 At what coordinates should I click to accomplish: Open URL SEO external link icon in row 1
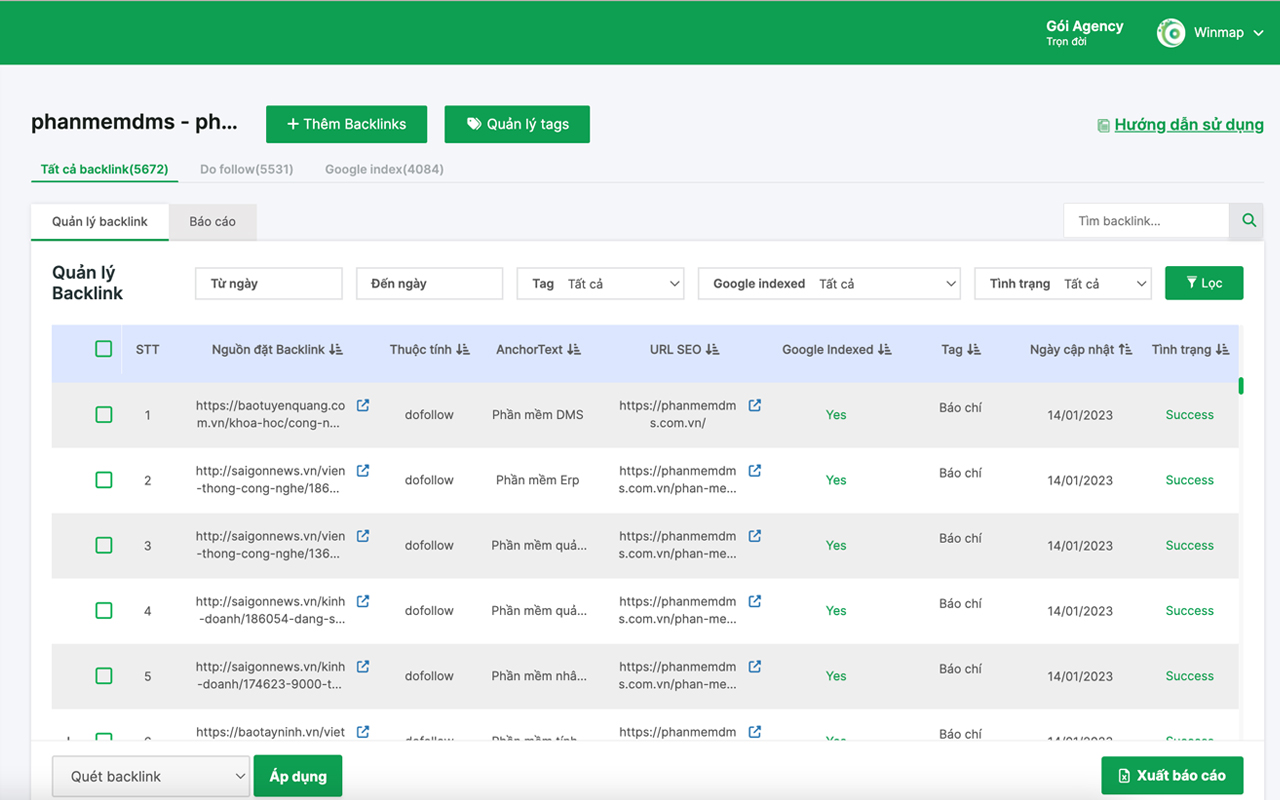(755, 405)
